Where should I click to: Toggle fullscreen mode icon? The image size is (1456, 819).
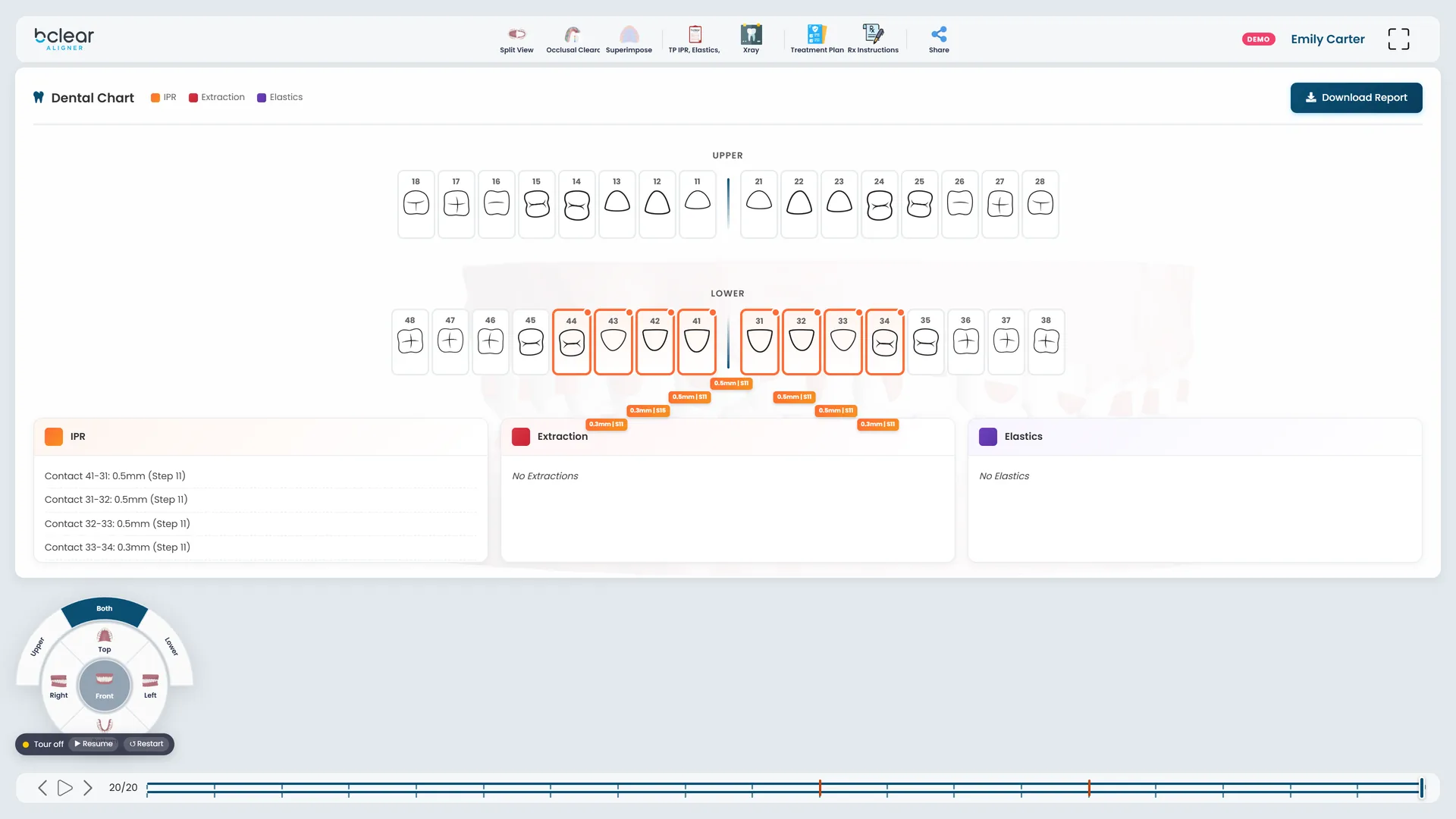(x=1398, y=39)
